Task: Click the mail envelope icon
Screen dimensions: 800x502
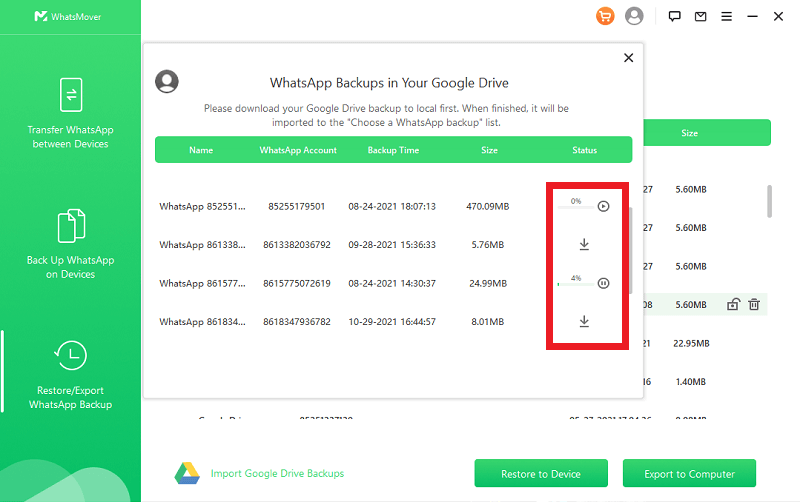Action: pyautogui.click(x=701, y=16)
